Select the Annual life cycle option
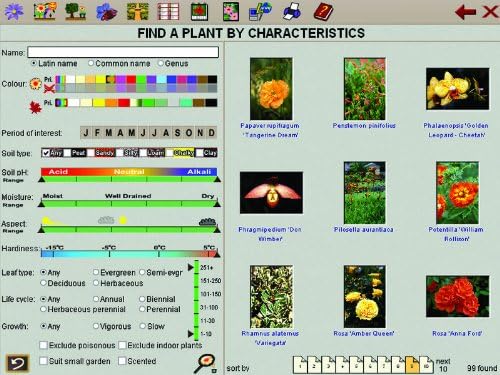The height and width of the screenshot is (375, 500). coord(96,299)
